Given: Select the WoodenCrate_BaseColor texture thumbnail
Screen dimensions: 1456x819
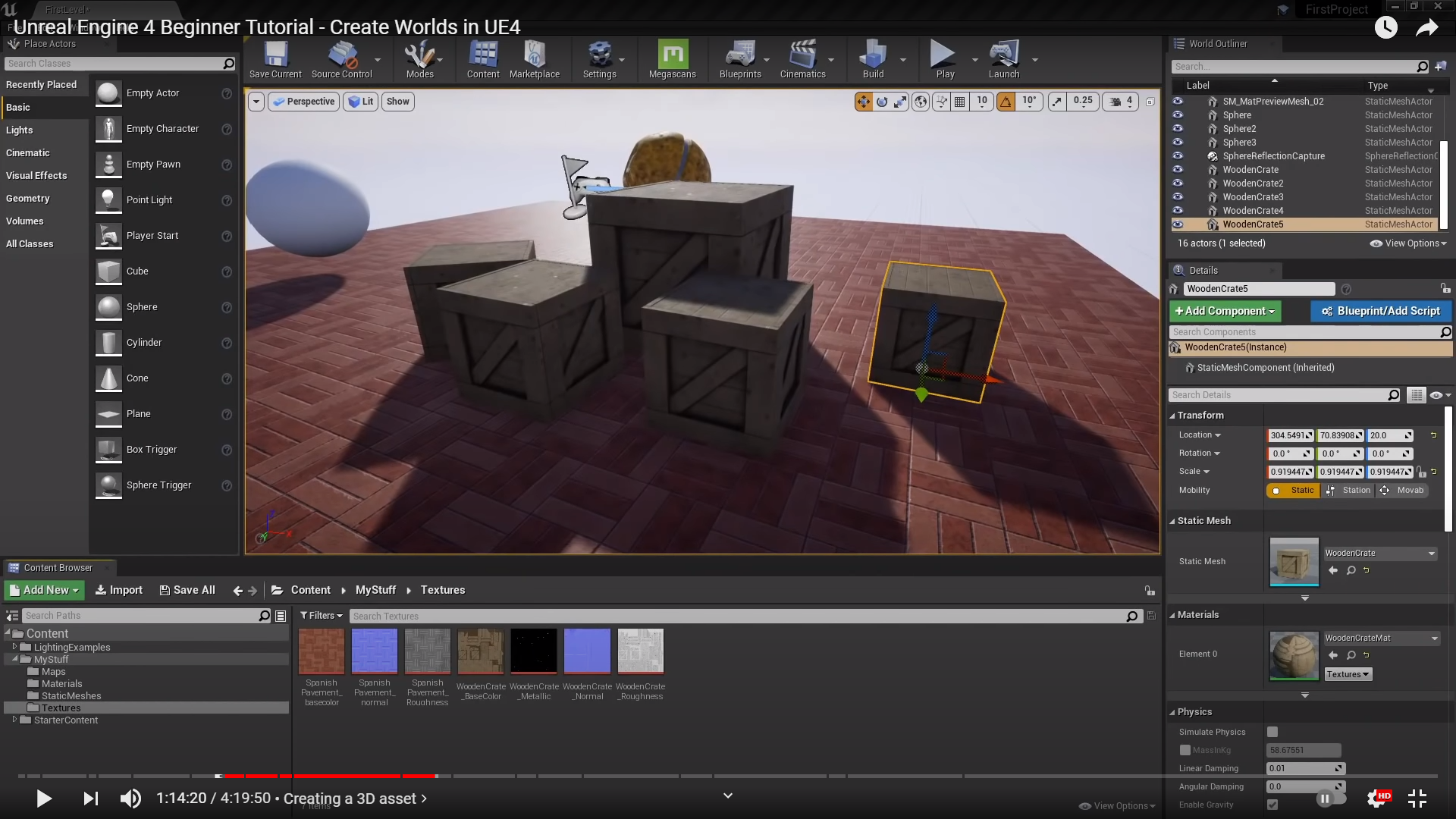Looking at the screenshot, I should coord(481,651).
